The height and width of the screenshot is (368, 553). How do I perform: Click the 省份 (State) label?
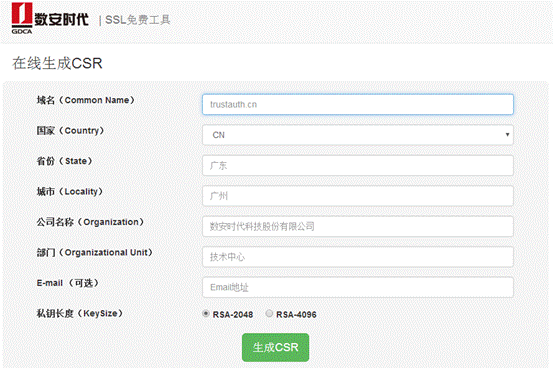(65, 161)
